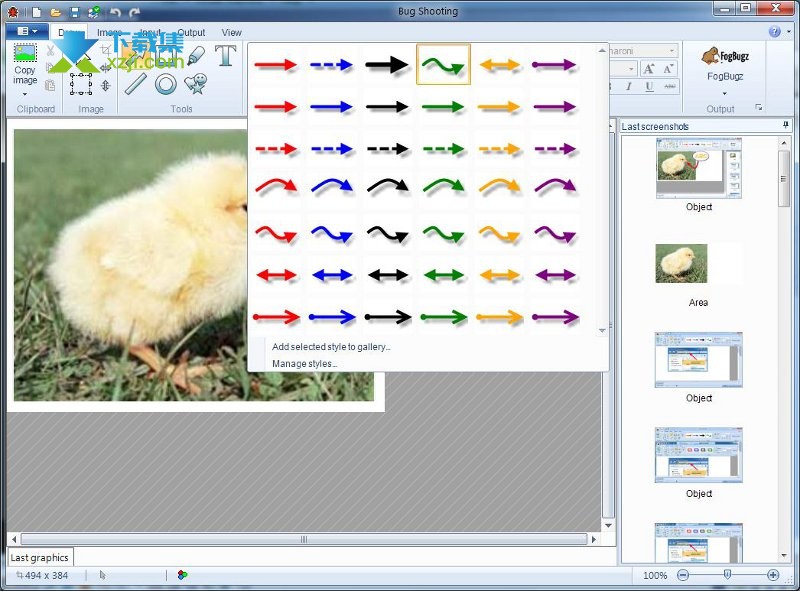The width and height of the screenshot is (800, 591).
Task: Select the Text tool (large T icon)
Action: 225,56
